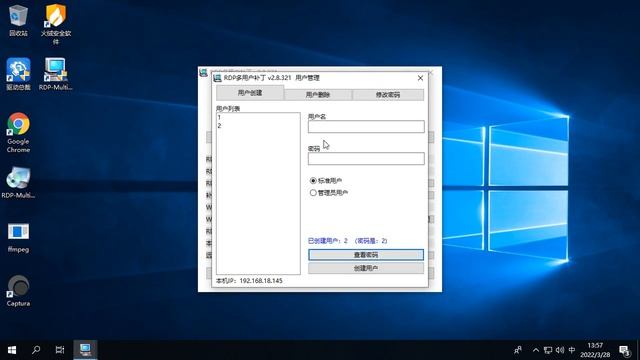
Task: Open the notification center icon
Action: (624, 350)
